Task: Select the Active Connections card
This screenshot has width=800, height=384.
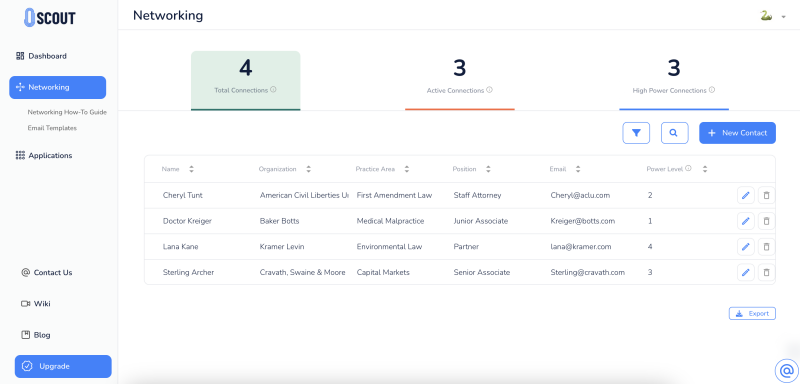Action: point(460,81)
